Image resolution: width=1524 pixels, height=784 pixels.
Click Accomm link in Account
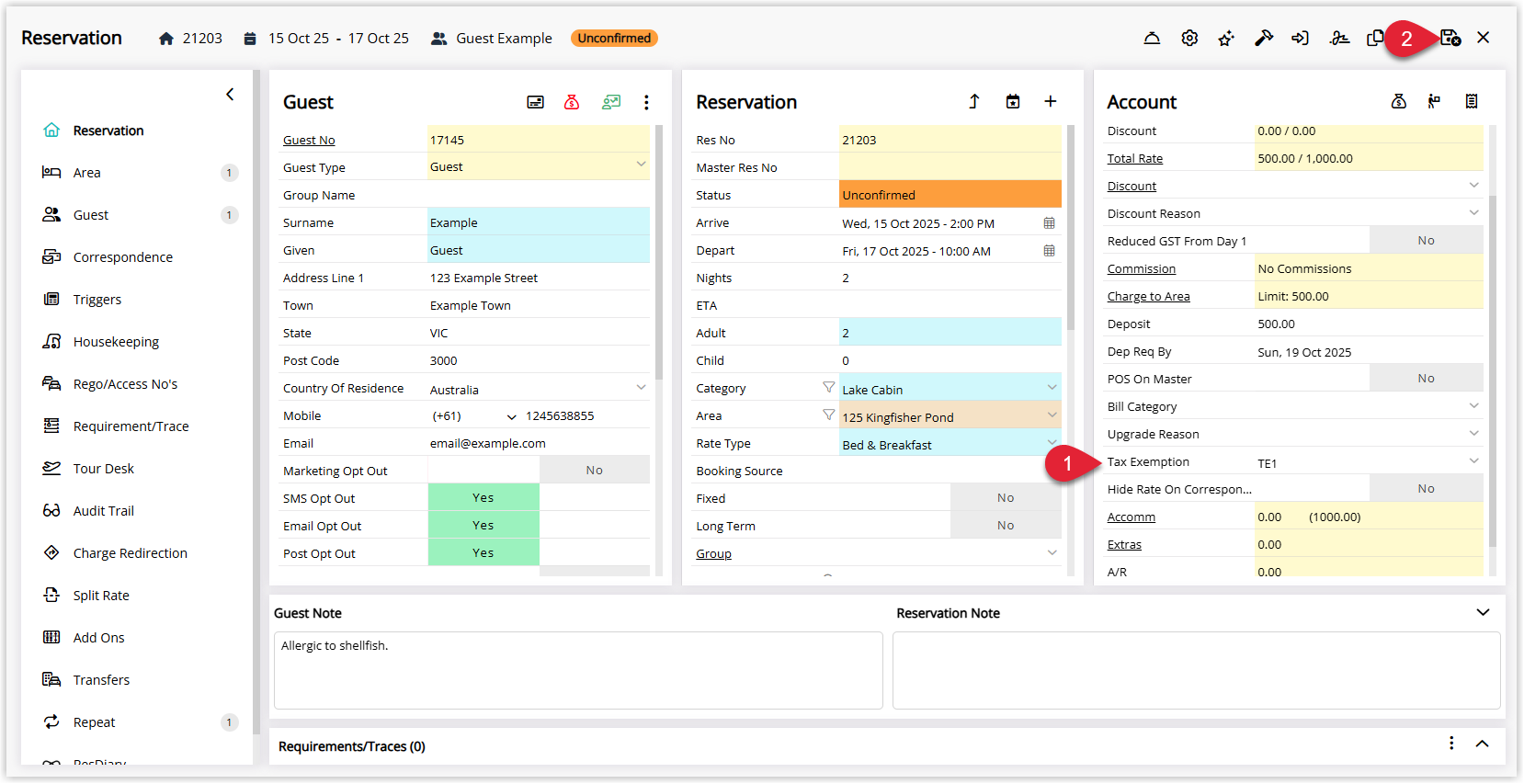tap(1131, 517)
